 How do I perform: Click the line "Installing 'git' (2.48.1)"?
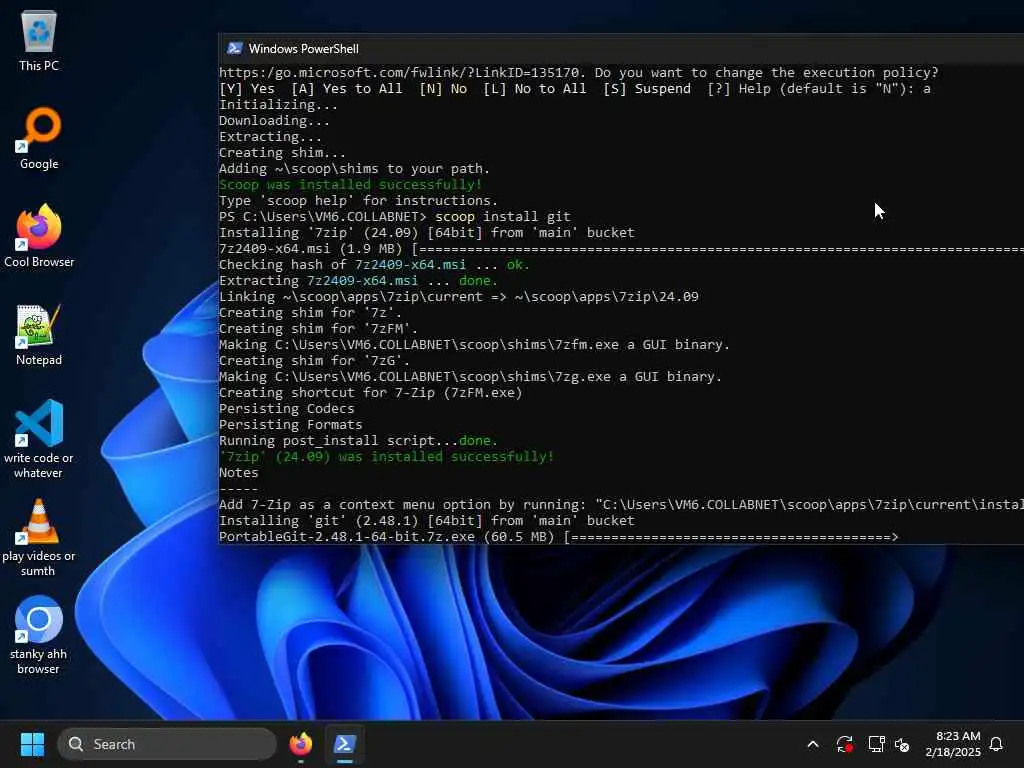tap(426, 520)
